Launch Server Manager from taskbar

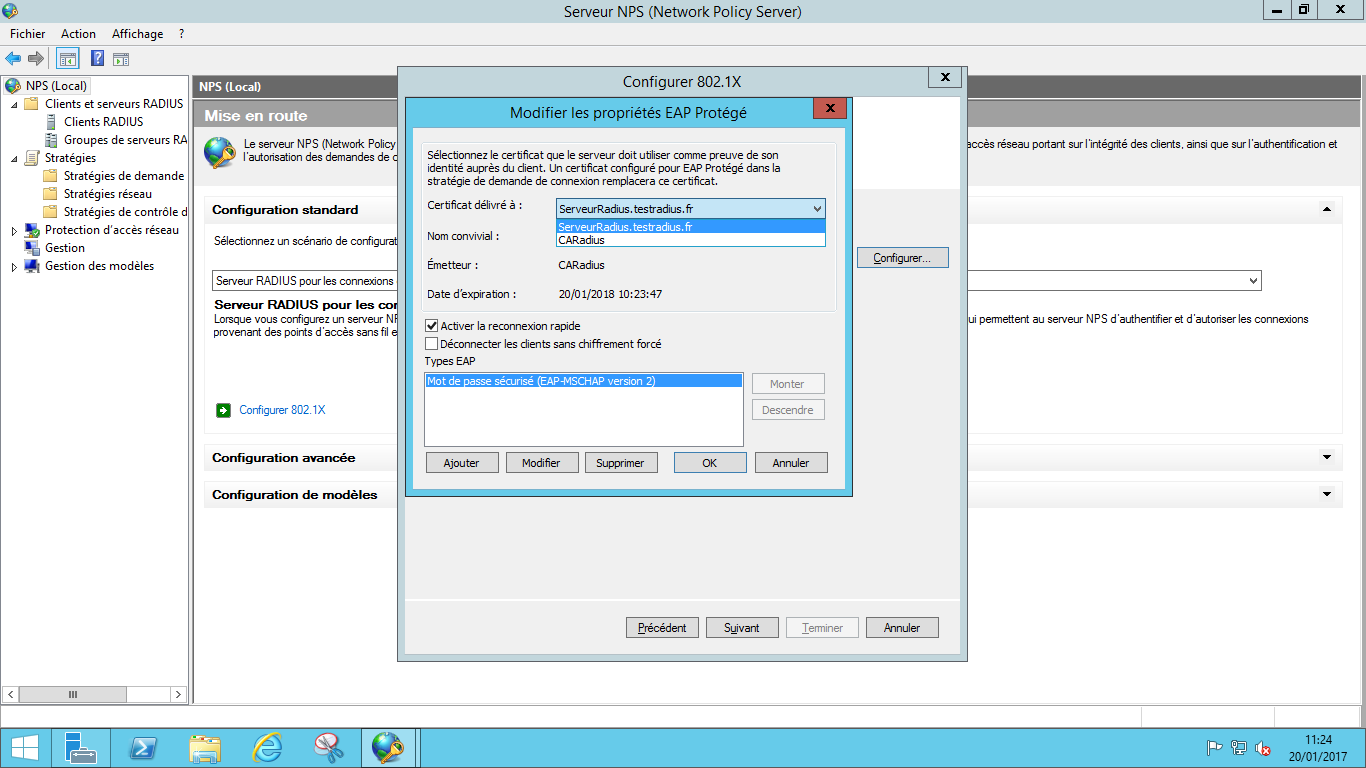[81, 748]
